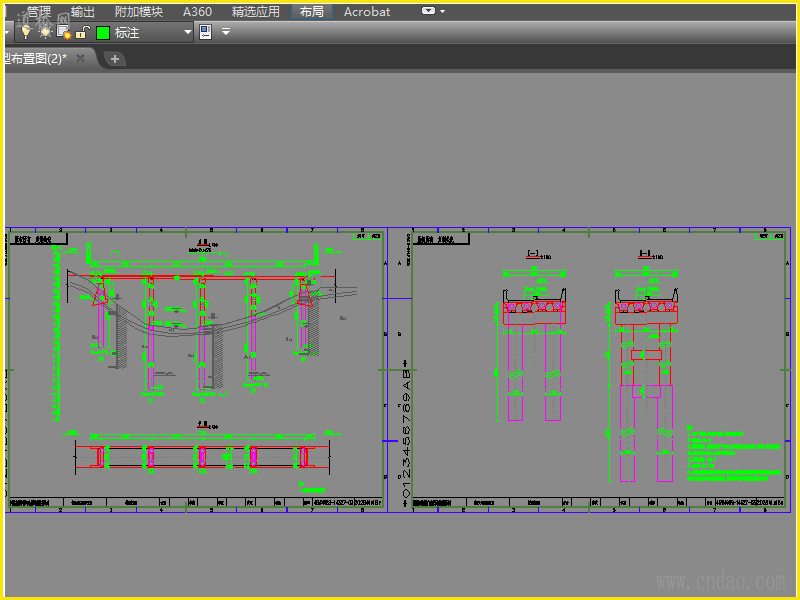Close the 布置图(2)* drawing tab
The height and width of the screenshot is (600, 800).
(x=80, y=58)
